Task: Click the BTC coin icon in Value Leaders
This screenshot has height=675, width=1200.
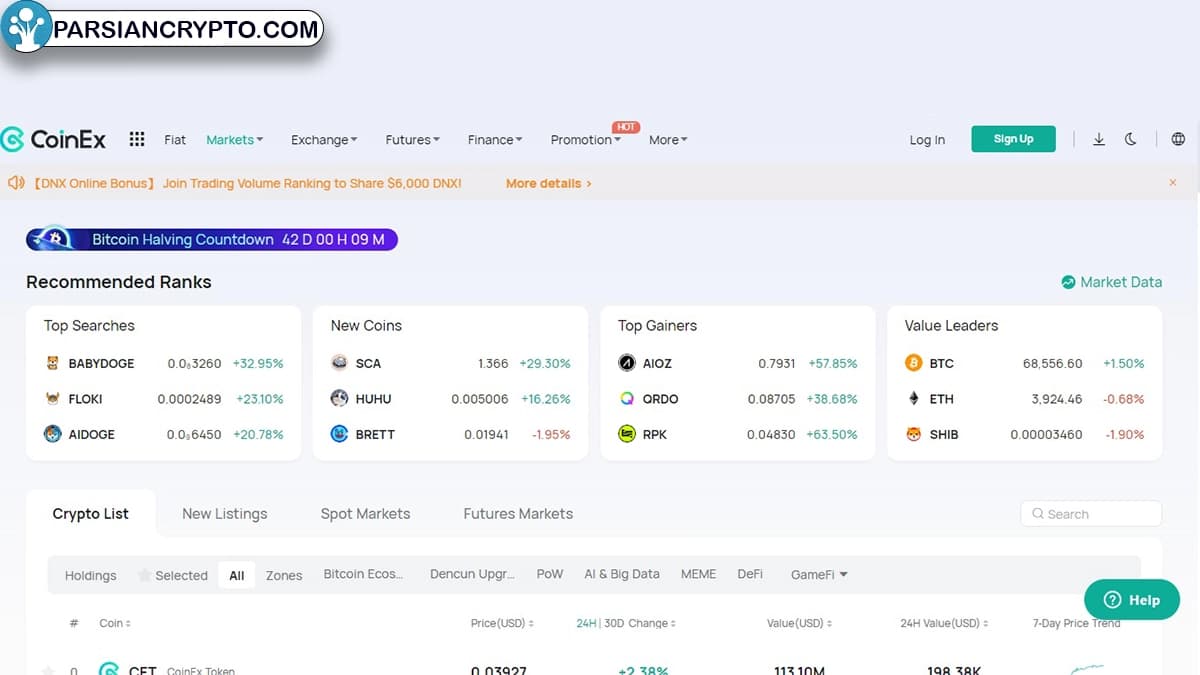Action: [913, 363]
